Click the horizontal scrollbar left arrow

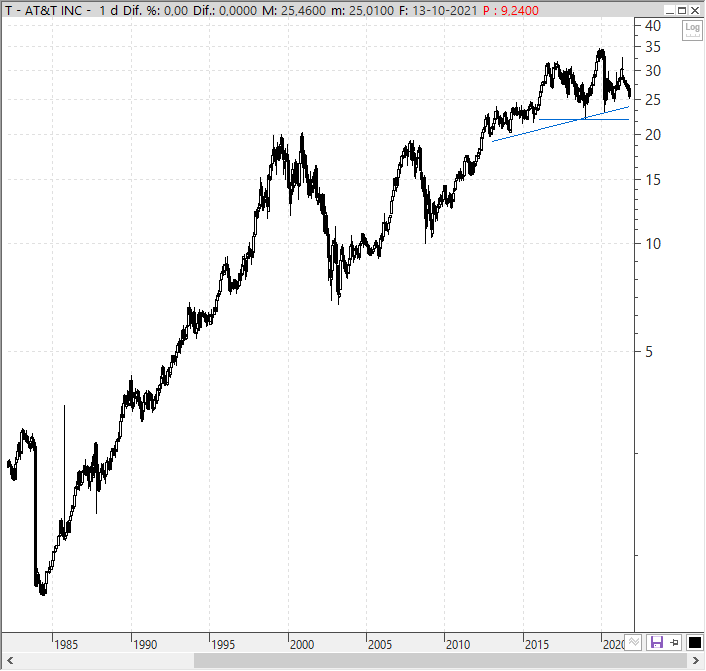9,661
